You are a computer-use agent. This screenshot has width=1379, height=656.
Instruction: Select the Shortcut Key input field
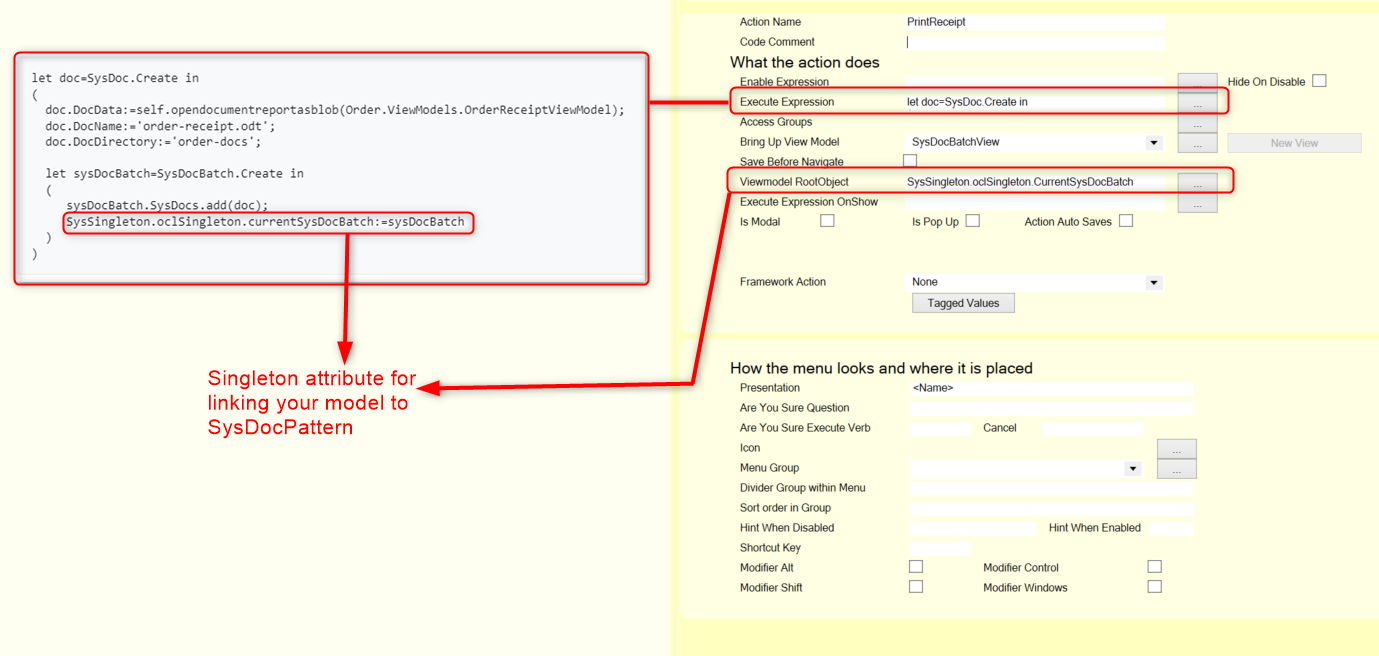[x=940, y=548]
